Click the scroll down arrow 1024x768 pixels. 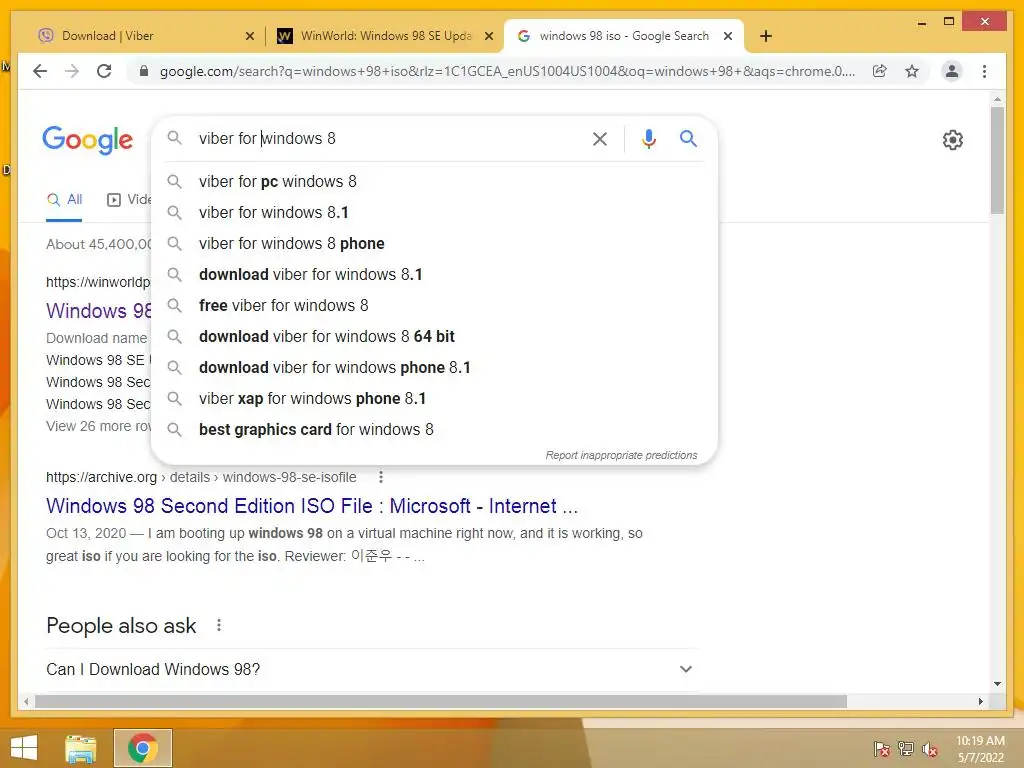click(x=997, y=684)
